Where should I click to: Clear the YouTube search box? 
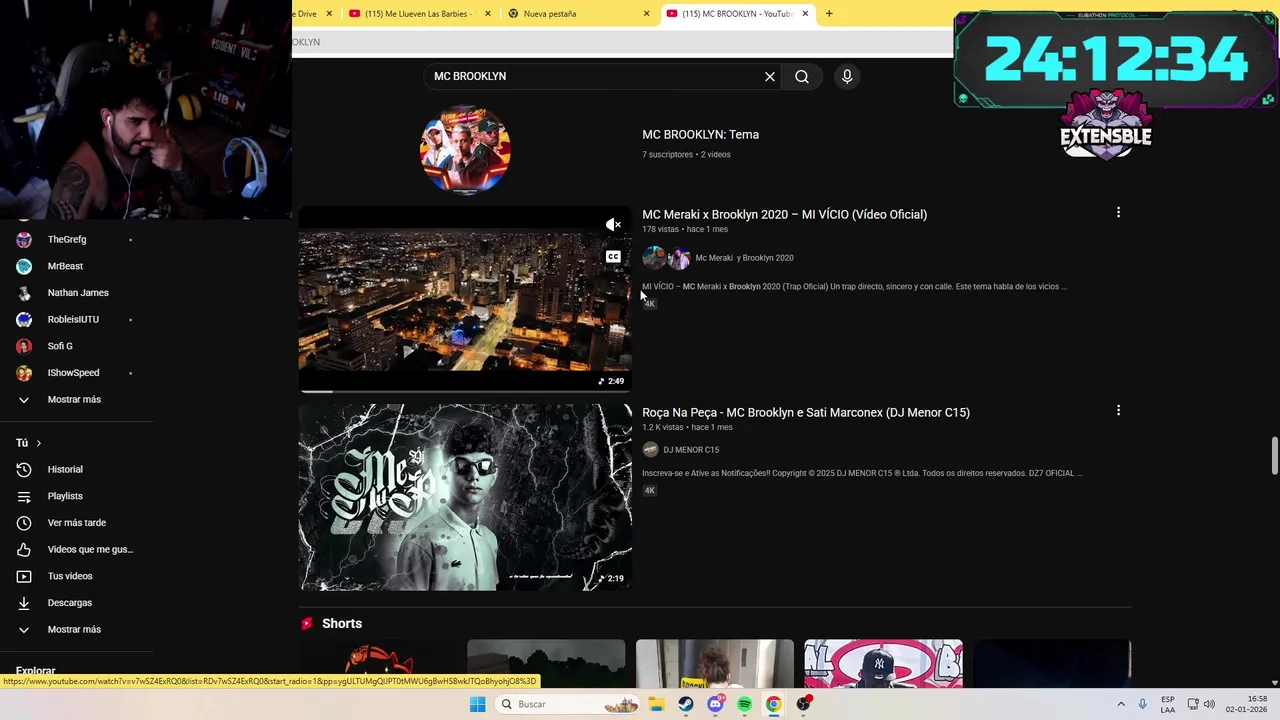click(770, 77)
